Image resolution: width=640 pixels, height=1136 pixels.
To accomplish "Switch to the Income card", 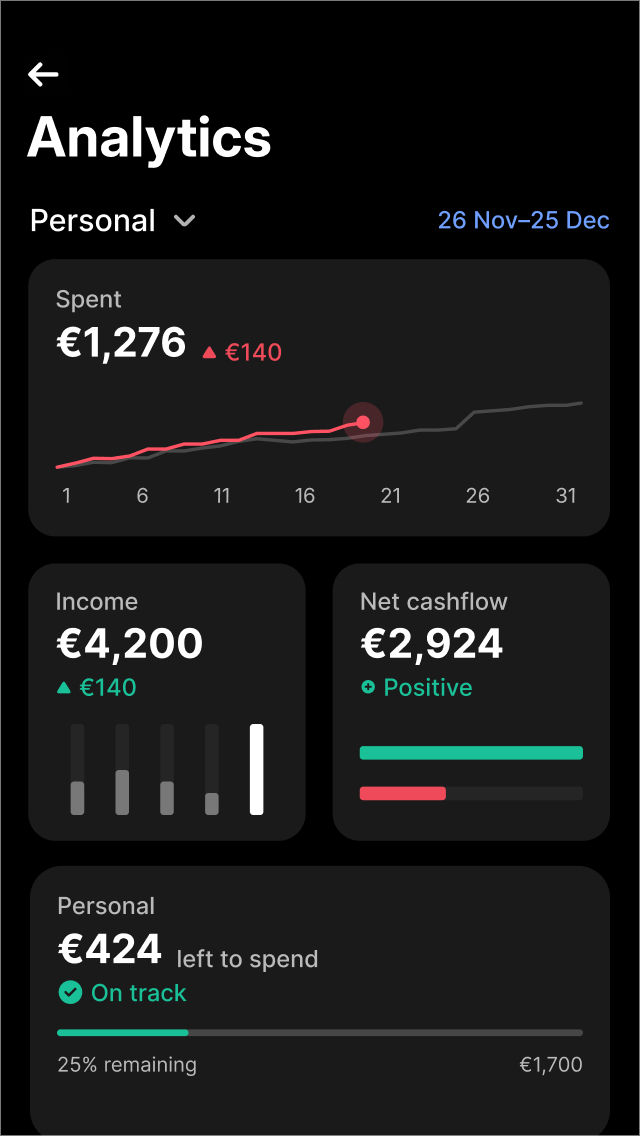I will point(167,700).
